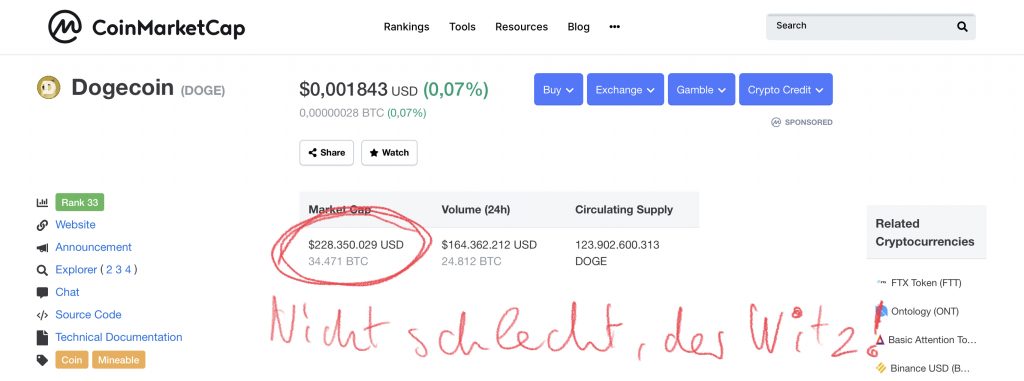Screen dimensions: 1024x381
Task: Focus the Search input field
Action: coord(862,27)
